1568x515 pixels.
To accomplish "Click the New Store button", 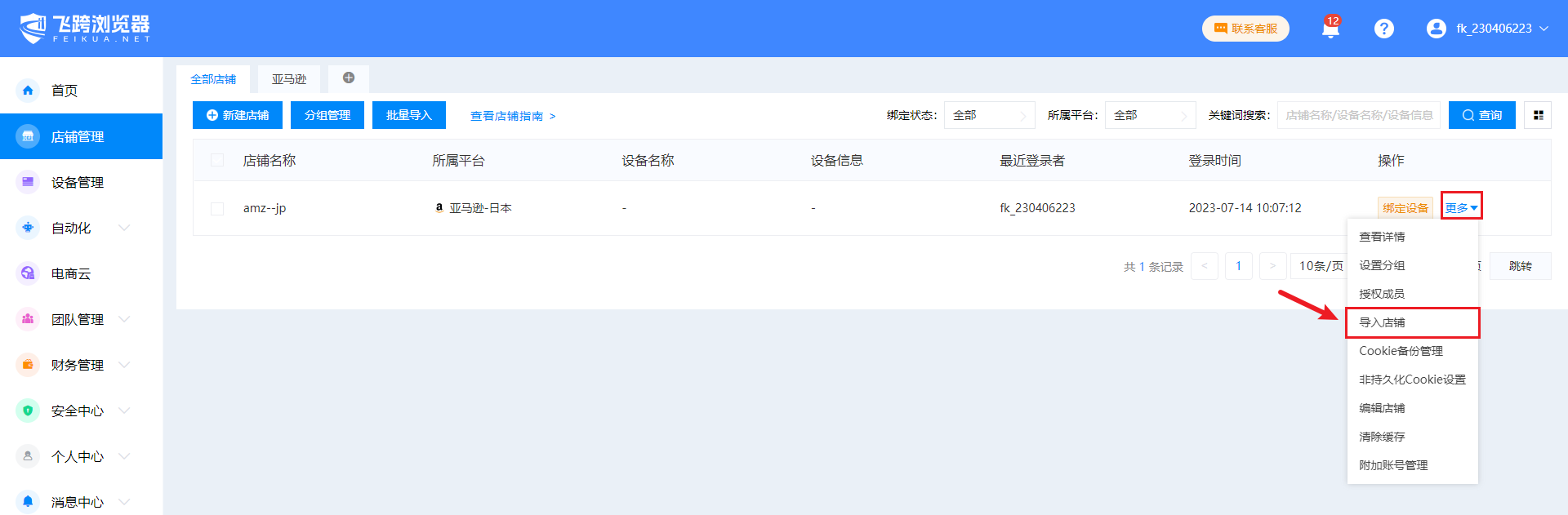I will 238,115.
